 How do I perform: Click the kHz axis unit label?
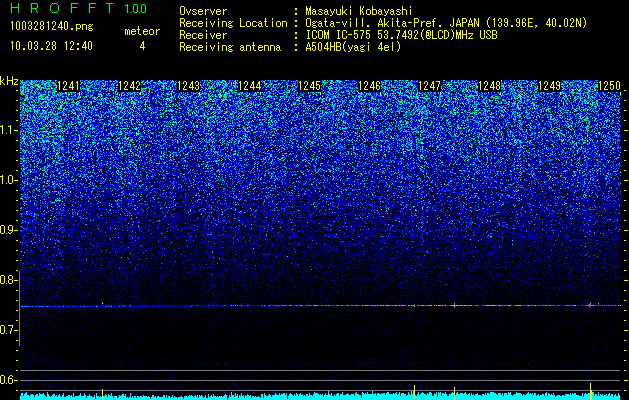coord(9,81)
